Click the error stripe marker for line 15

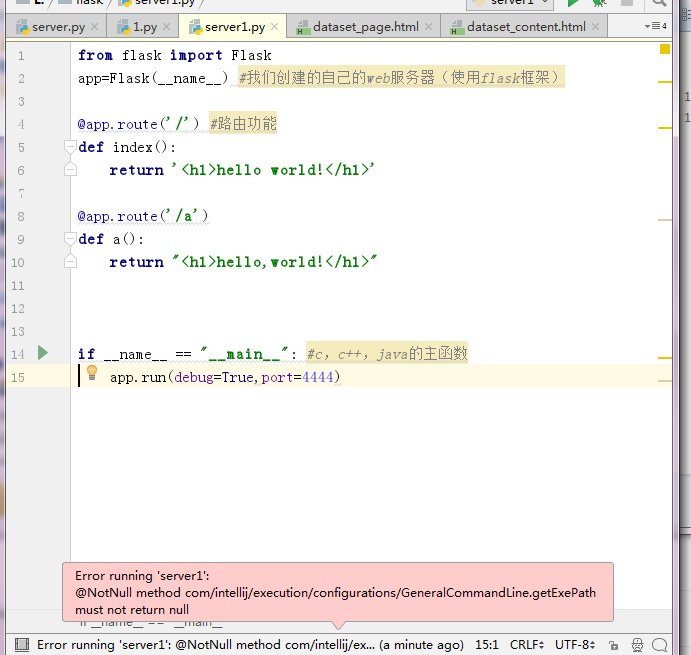(665, 381)
